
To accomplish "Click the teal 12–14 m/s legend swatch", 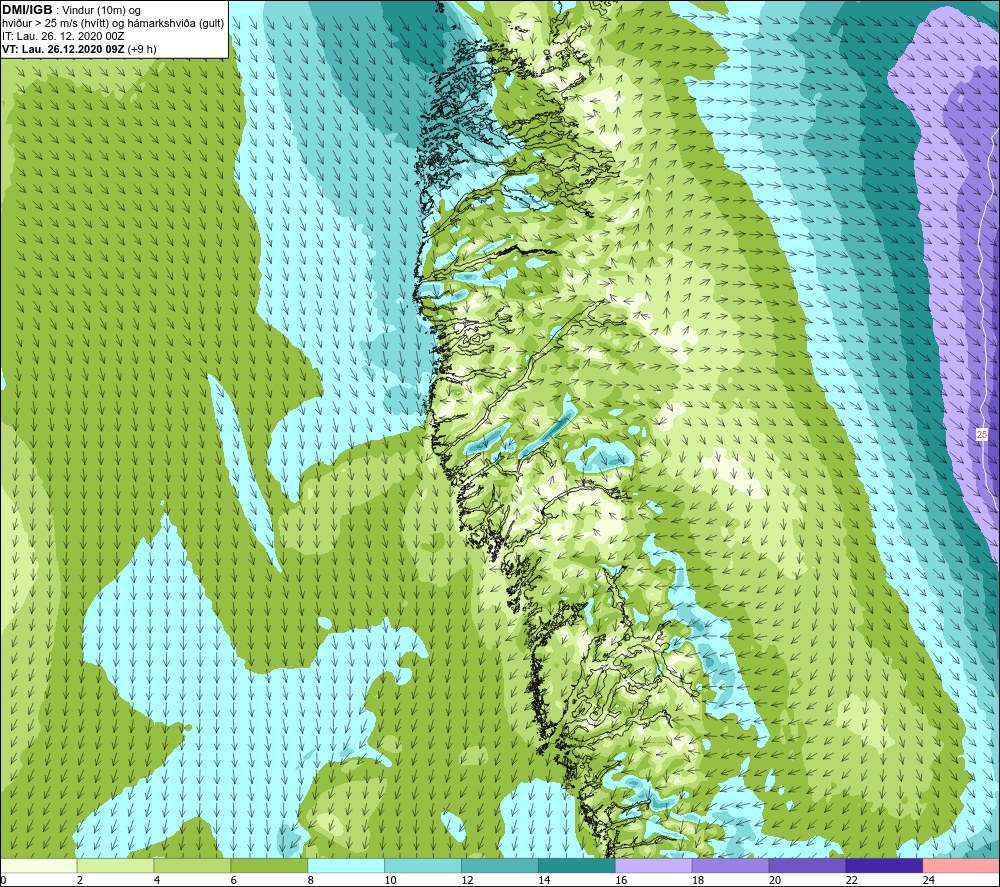I will [x=499, y=866].
